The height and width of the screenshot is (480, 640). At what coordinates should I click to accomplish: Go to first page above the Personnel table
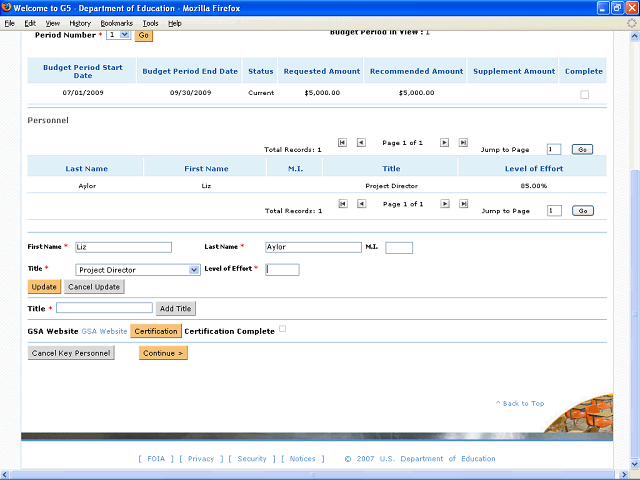[343, 143]
